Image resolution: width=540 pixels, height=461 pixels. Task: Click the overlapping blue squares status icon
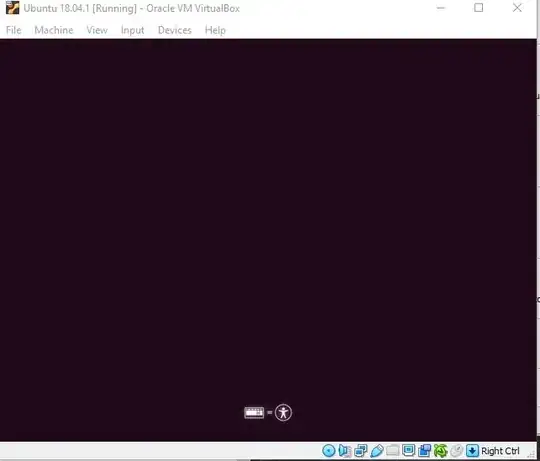click(x=424, y=450)
